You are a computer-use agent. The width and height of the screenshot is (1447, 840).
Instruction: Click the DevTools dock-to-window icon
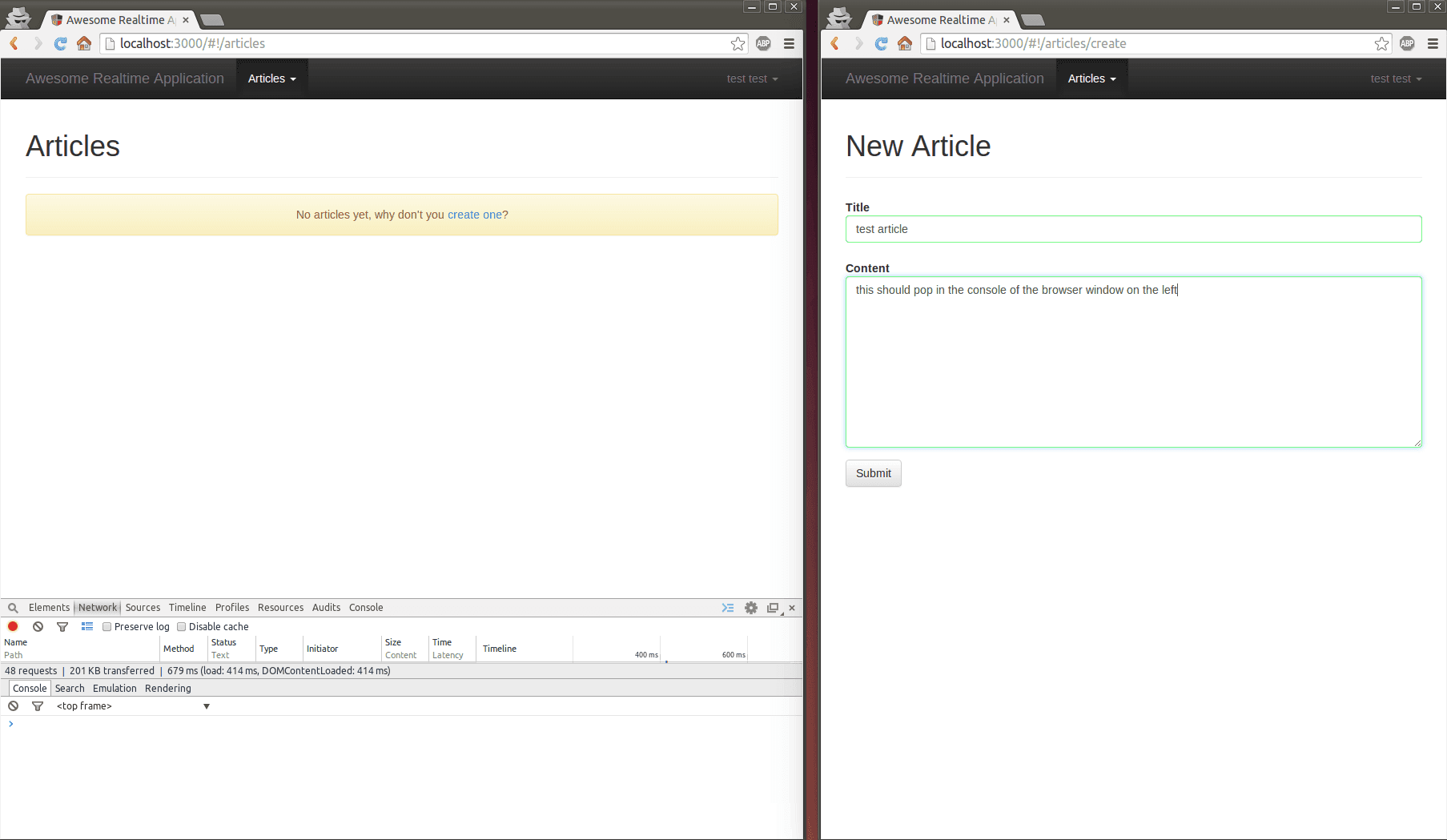tap(773, 608)
